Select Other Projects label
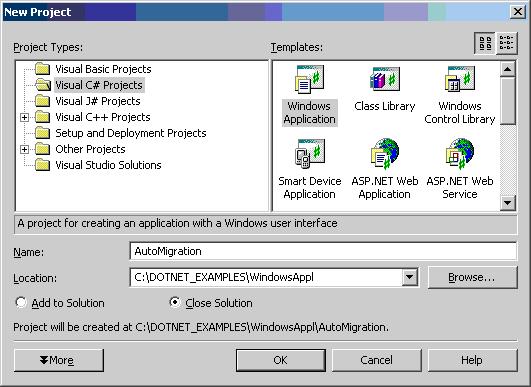Viewport: 531px width, 387px height. point(90,149)
